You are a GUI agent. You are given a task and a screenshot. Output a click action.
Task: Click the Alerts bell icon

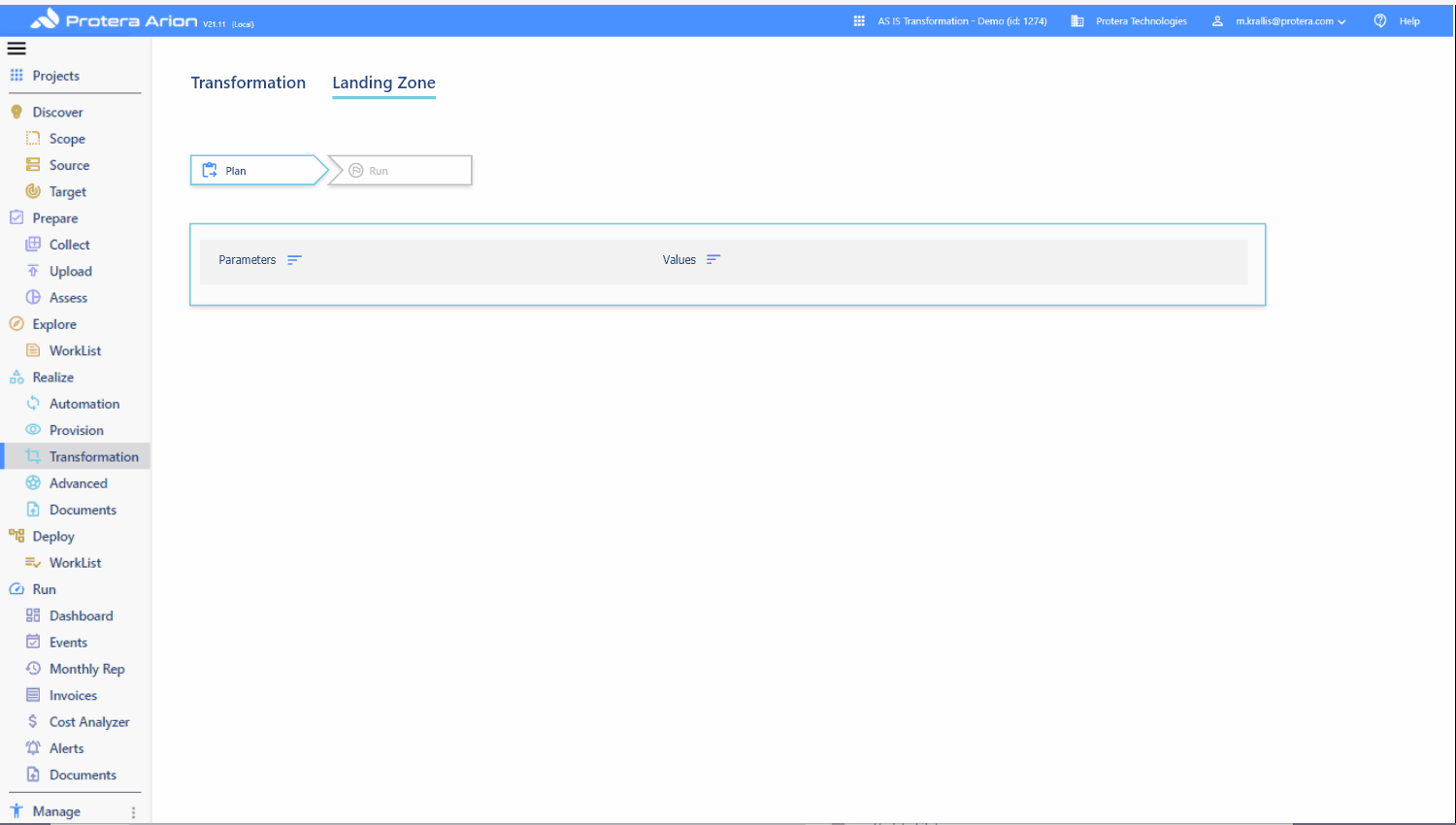click(x=33, y=748)
